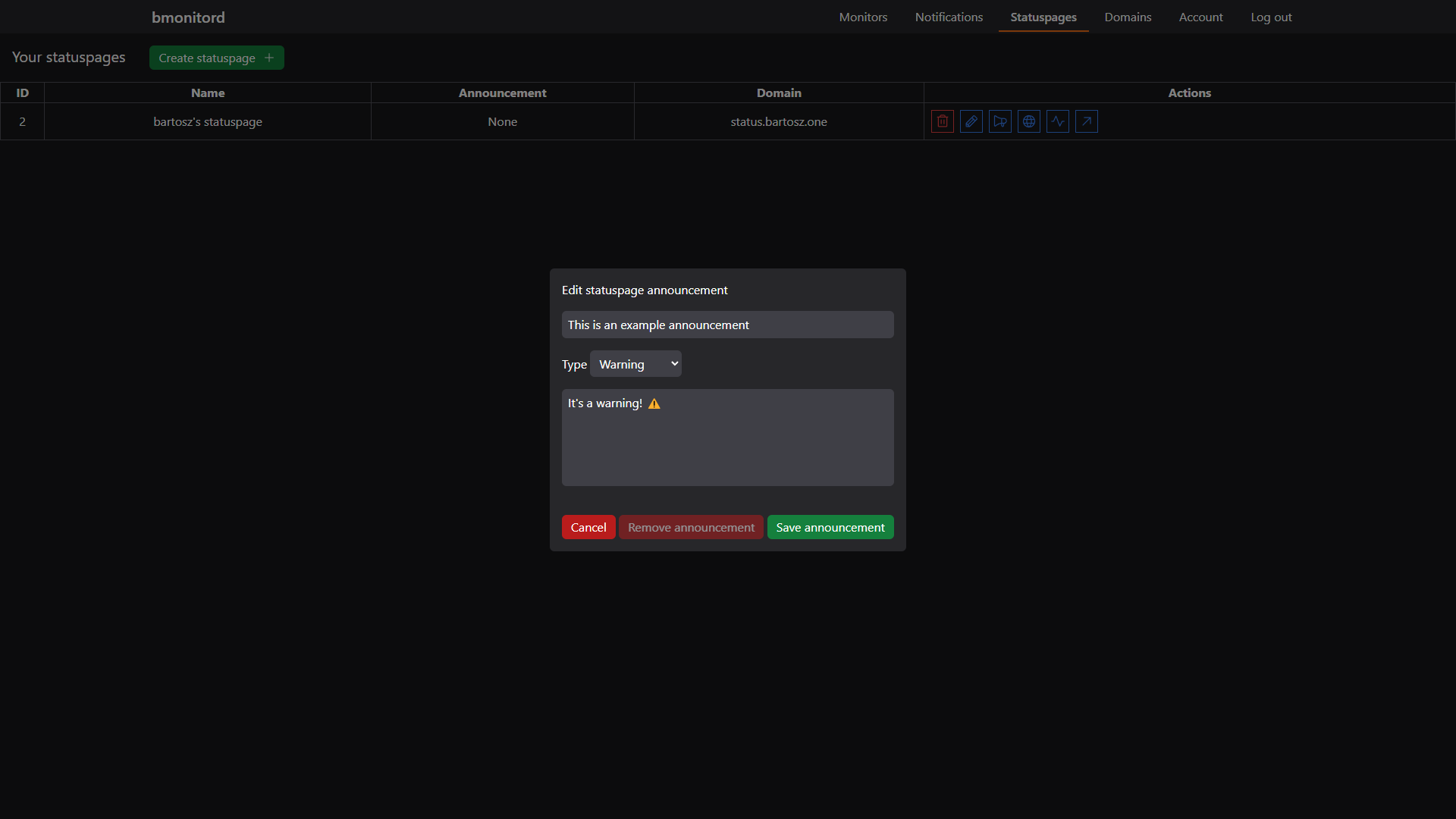Click the announcement title input field

coord(727,324)
